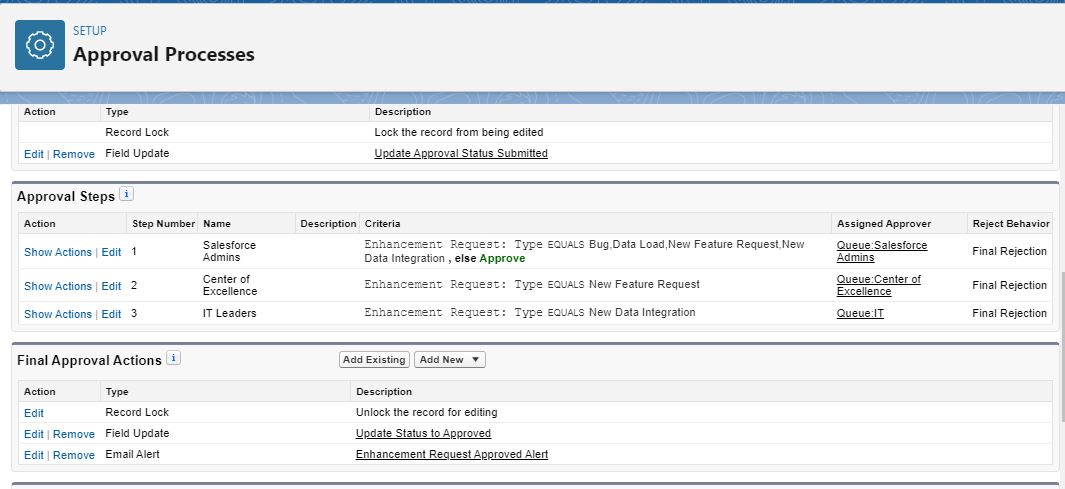Open Enhancement Request Approved Alert link
The width and height of the screenshot is (1065, 489).
coord(451,455)
